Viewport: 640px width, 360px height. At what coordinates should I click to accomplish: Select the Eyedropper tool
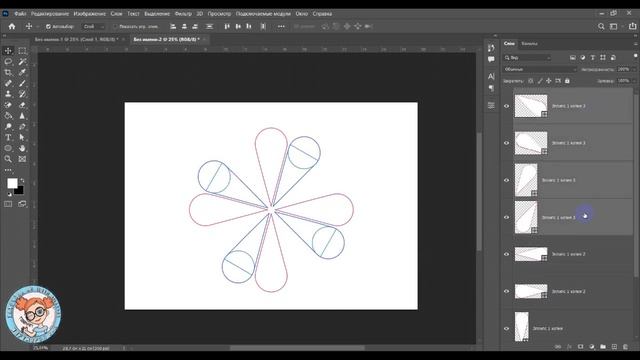click(22, 73)
